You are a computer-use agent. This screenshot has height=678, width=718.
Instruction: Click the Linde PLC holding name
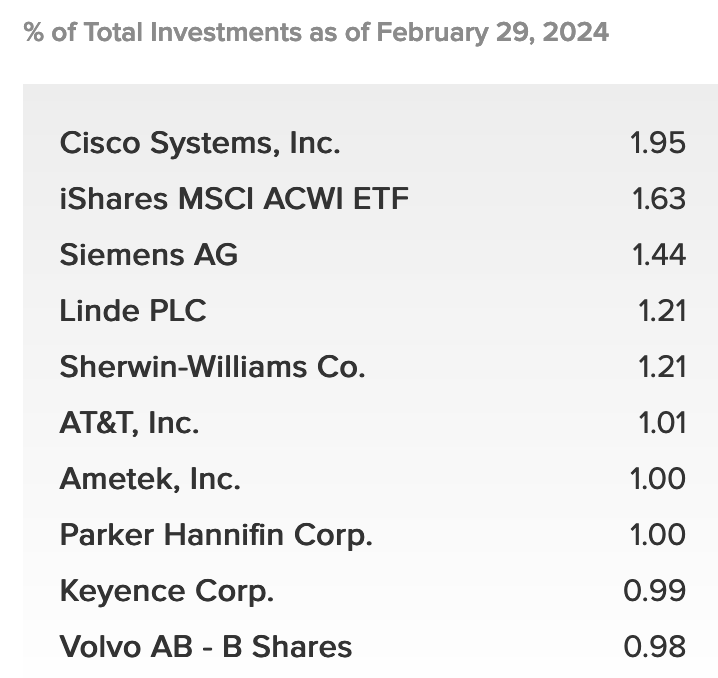pos(133,311)
